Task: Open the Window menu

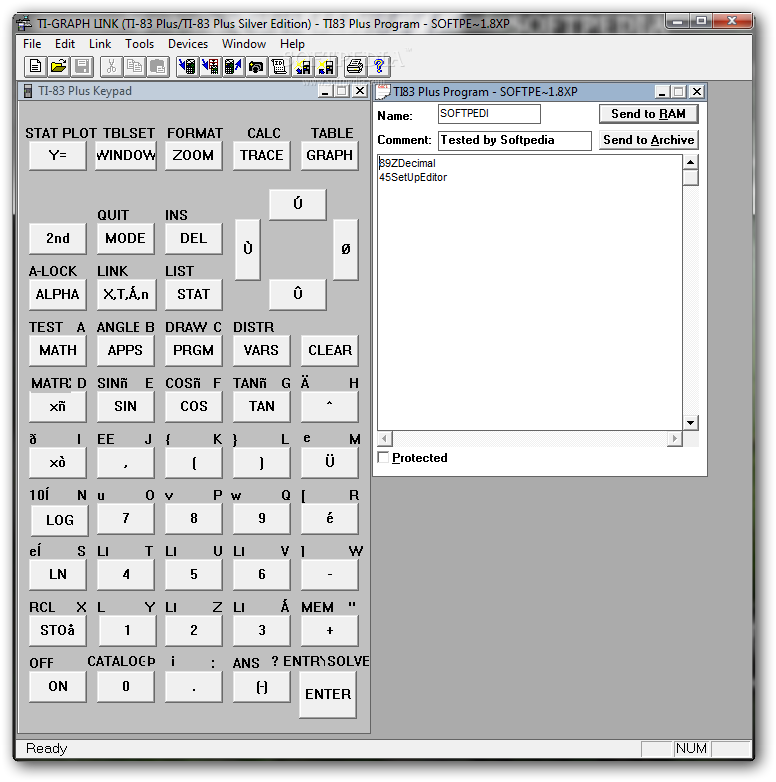Action: coord(244,44)
